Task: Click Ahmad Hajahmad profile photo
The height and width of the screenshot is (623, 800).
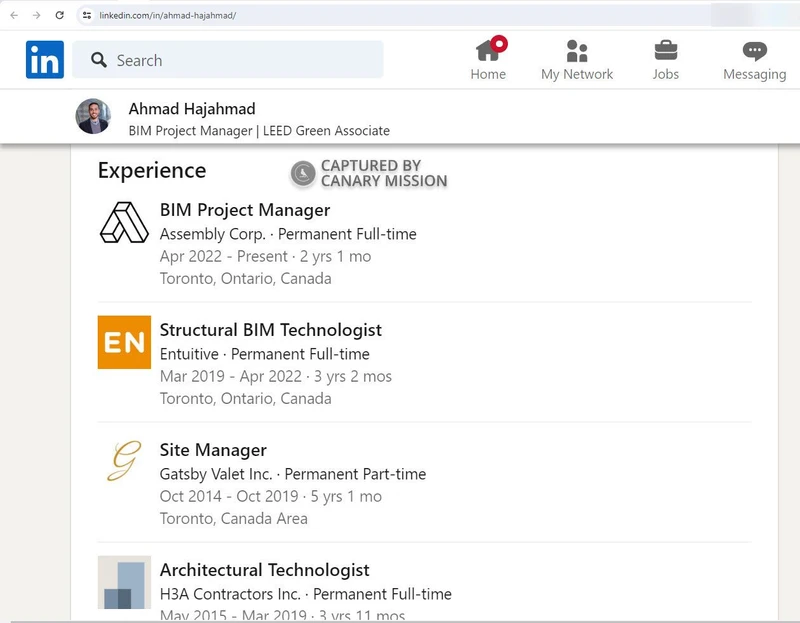Action: 93,116
